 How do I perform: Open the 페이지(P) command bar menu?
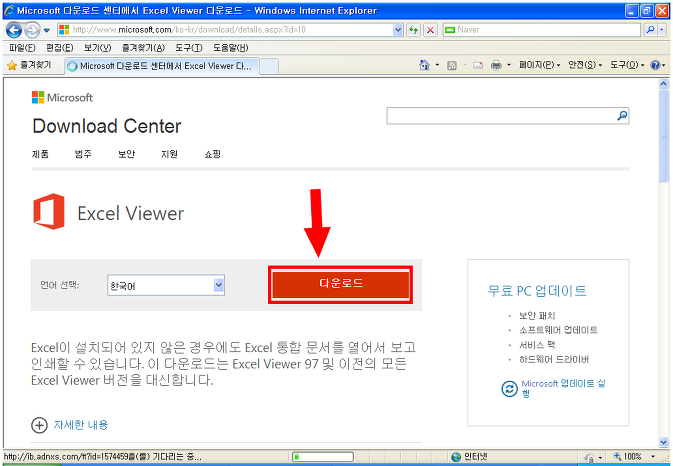[540, 65]
